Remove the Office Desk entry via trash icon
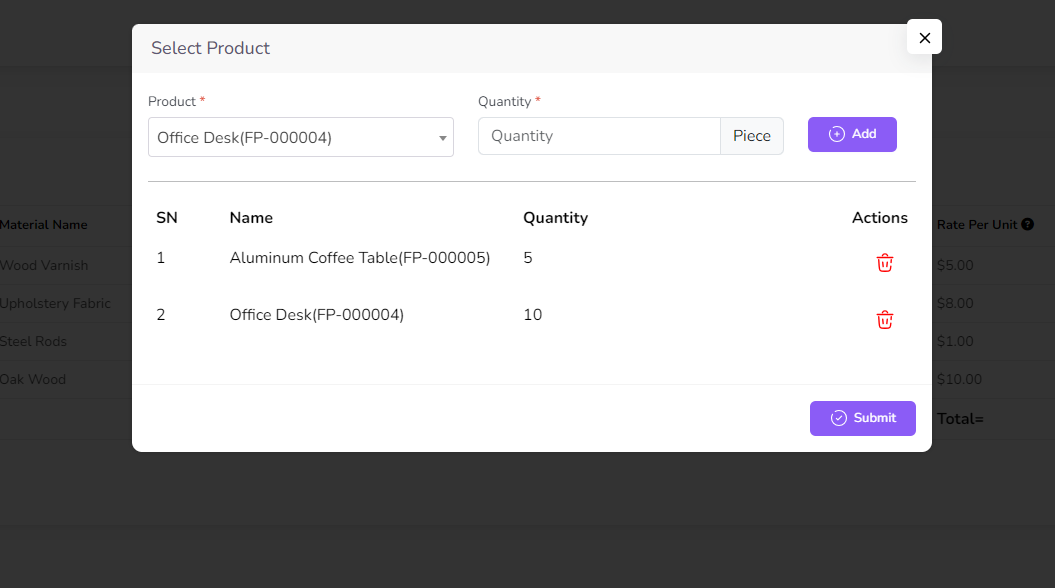This screenshot has width=1055, height=588. tap(884, 320)
